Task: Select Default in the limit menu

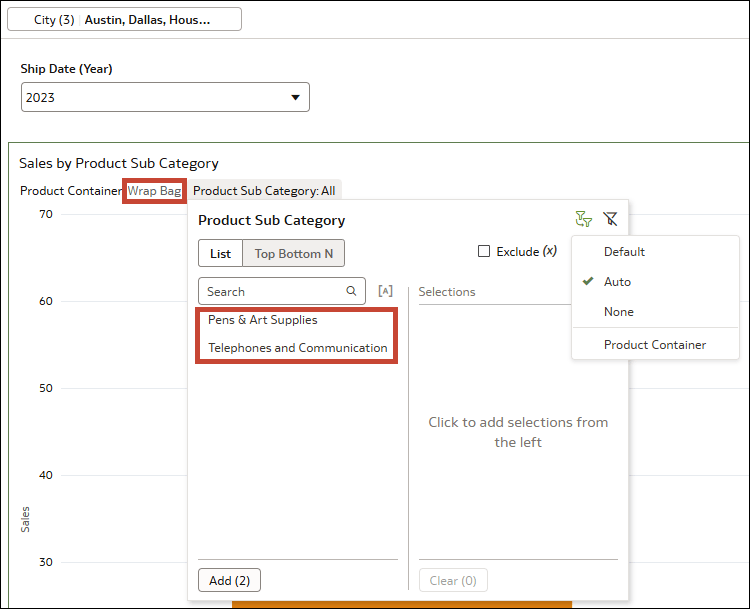Action: (x=624, y=252)
